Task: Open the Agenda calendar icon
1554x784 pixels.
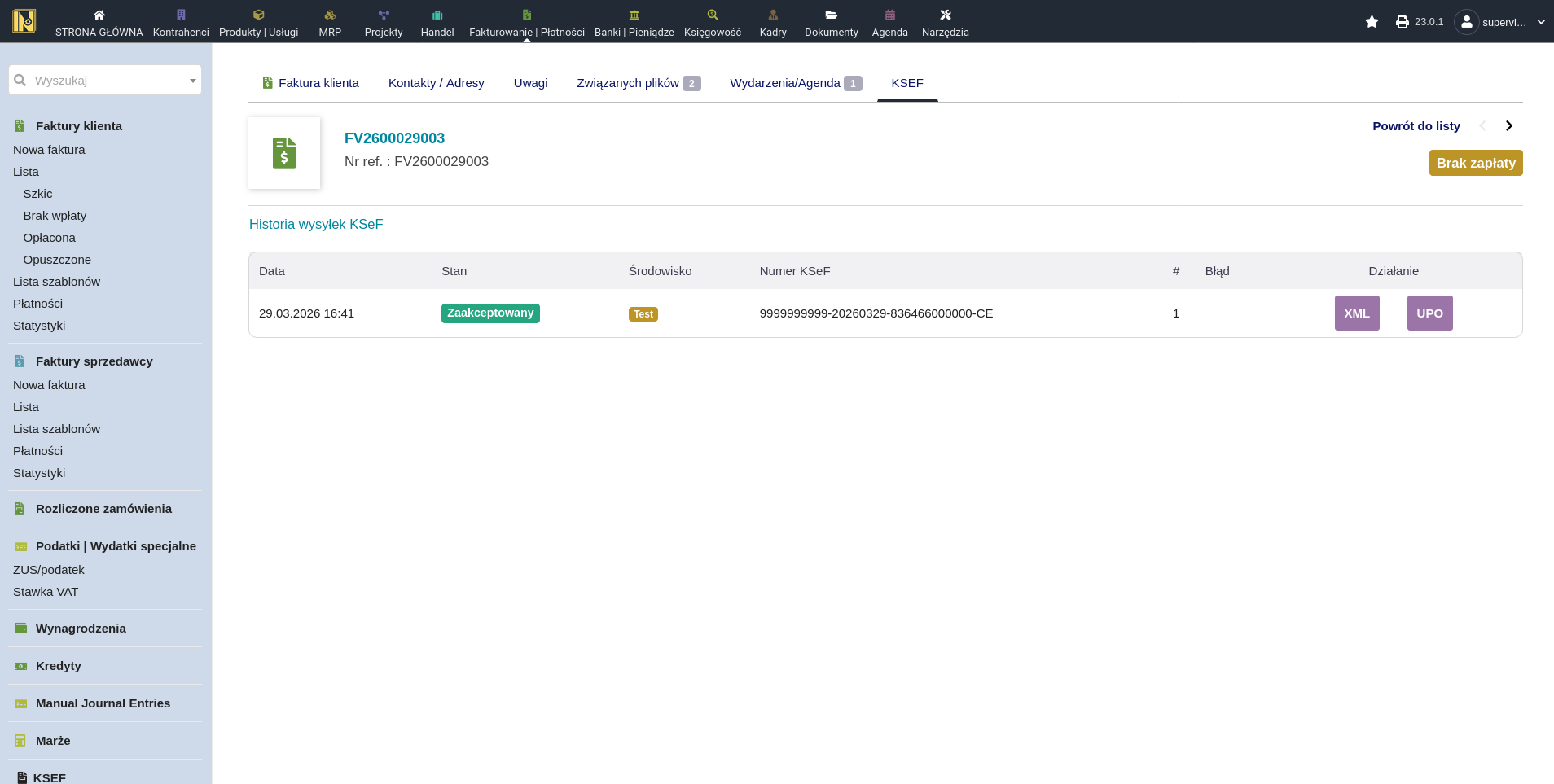Action: (889, 15)
